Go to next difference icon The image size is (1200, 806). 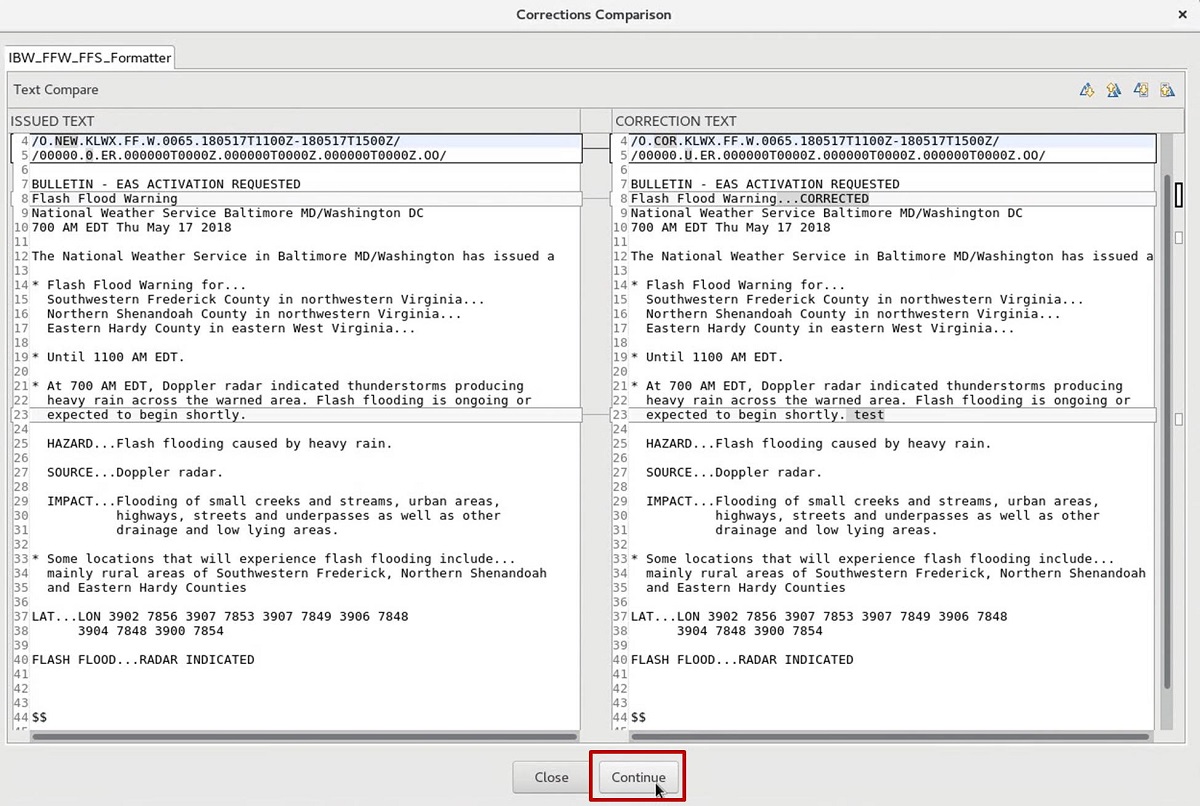click(1087, 90)
